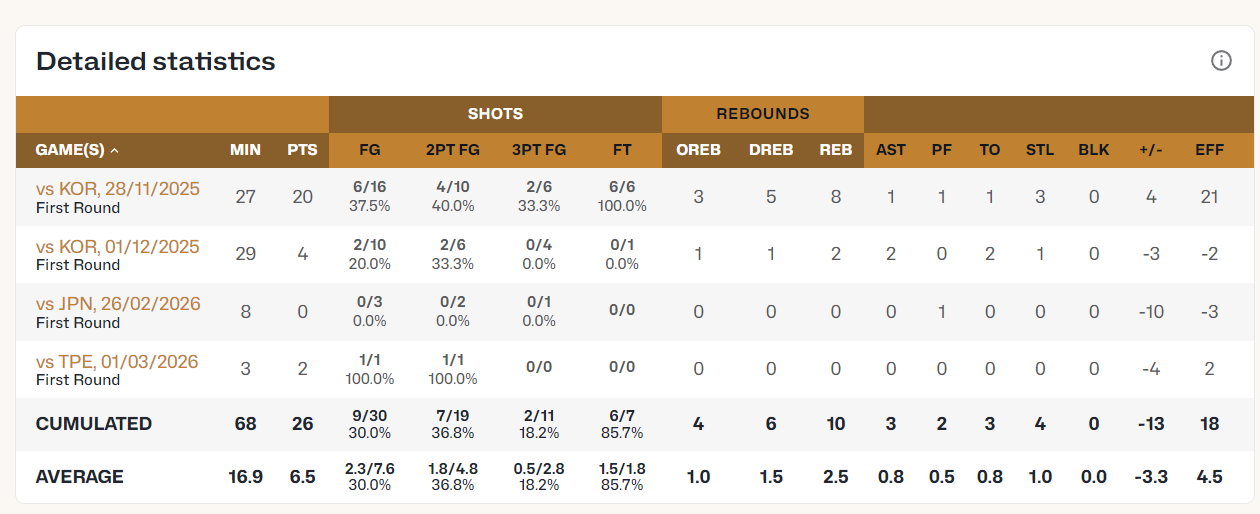Sort by FT column header
This screenshot has width=1260, height=514.
pos(622,150)
